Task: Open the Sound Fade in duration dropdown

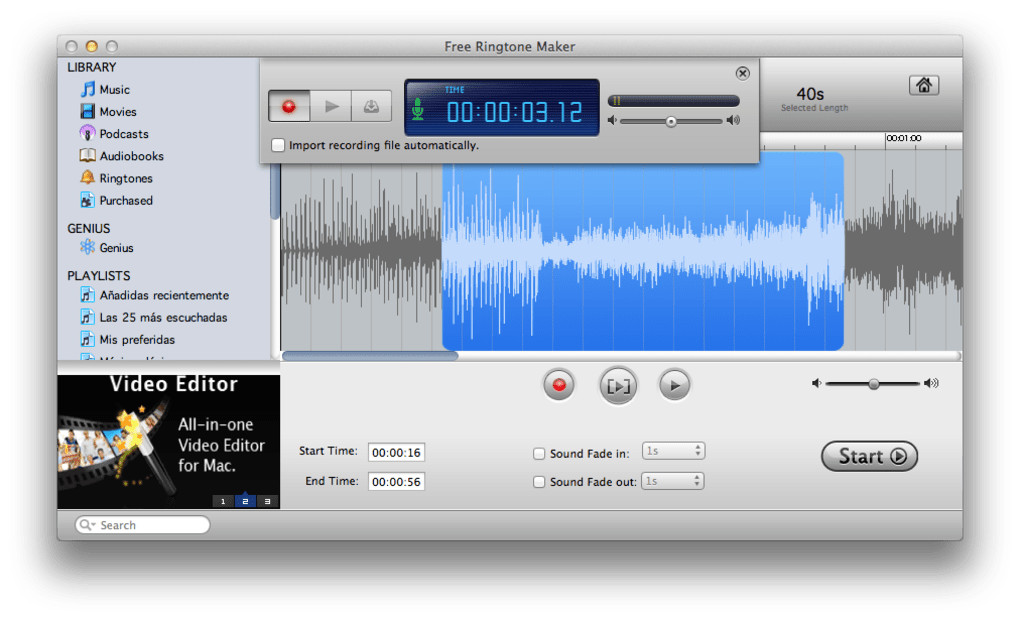Action: [x=673, y=452]
